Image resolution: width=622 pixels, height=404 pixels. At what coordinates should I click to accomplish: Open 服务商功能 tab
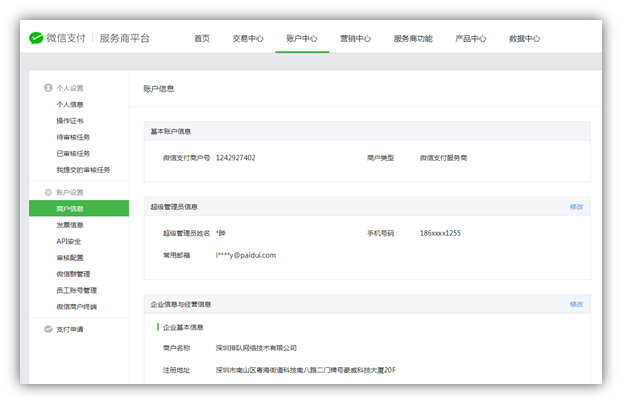click(x=413, y=38)
